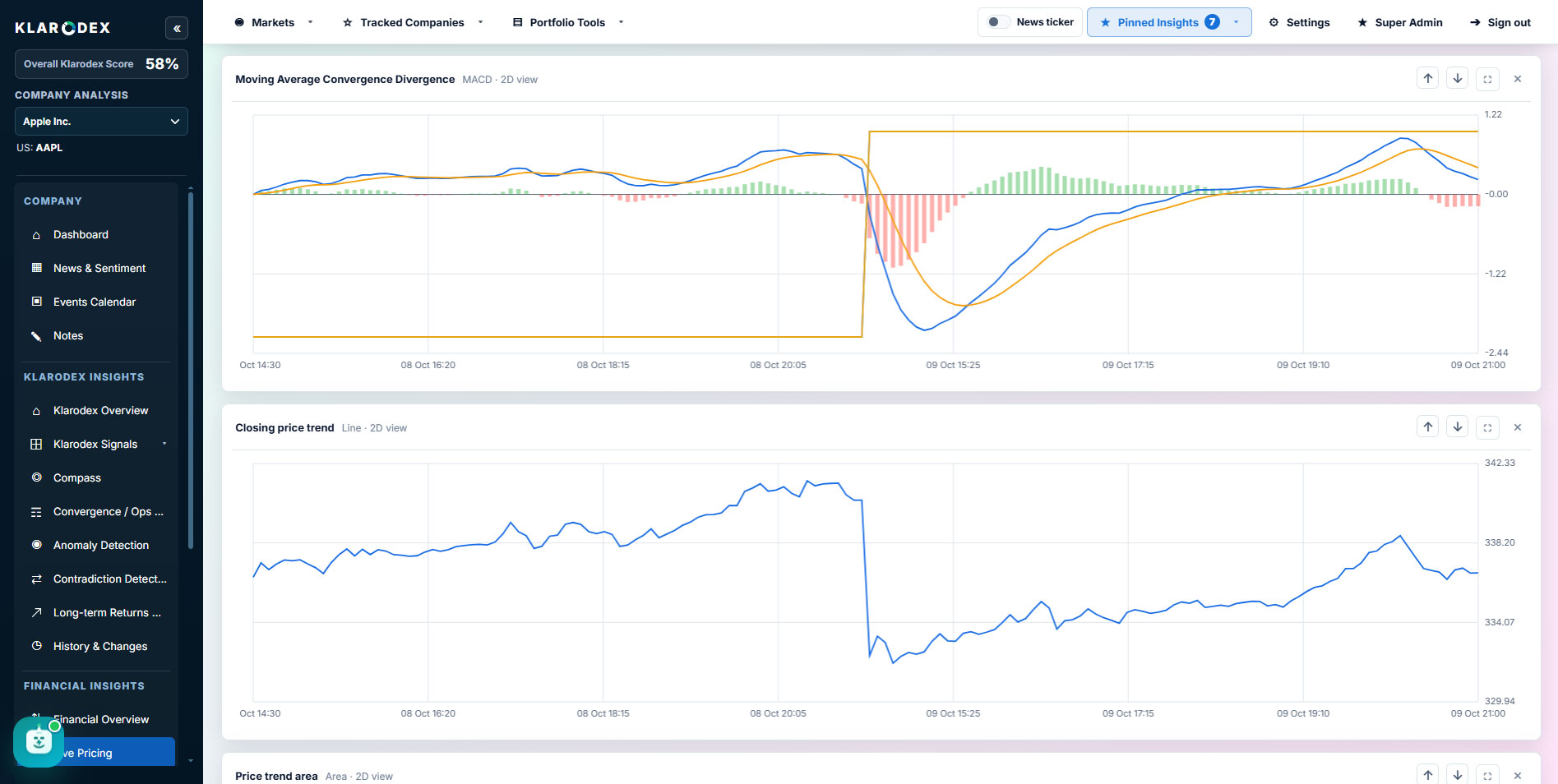Open Notes section
Viewport: 1558px width, 784px height.
[97, 336]
